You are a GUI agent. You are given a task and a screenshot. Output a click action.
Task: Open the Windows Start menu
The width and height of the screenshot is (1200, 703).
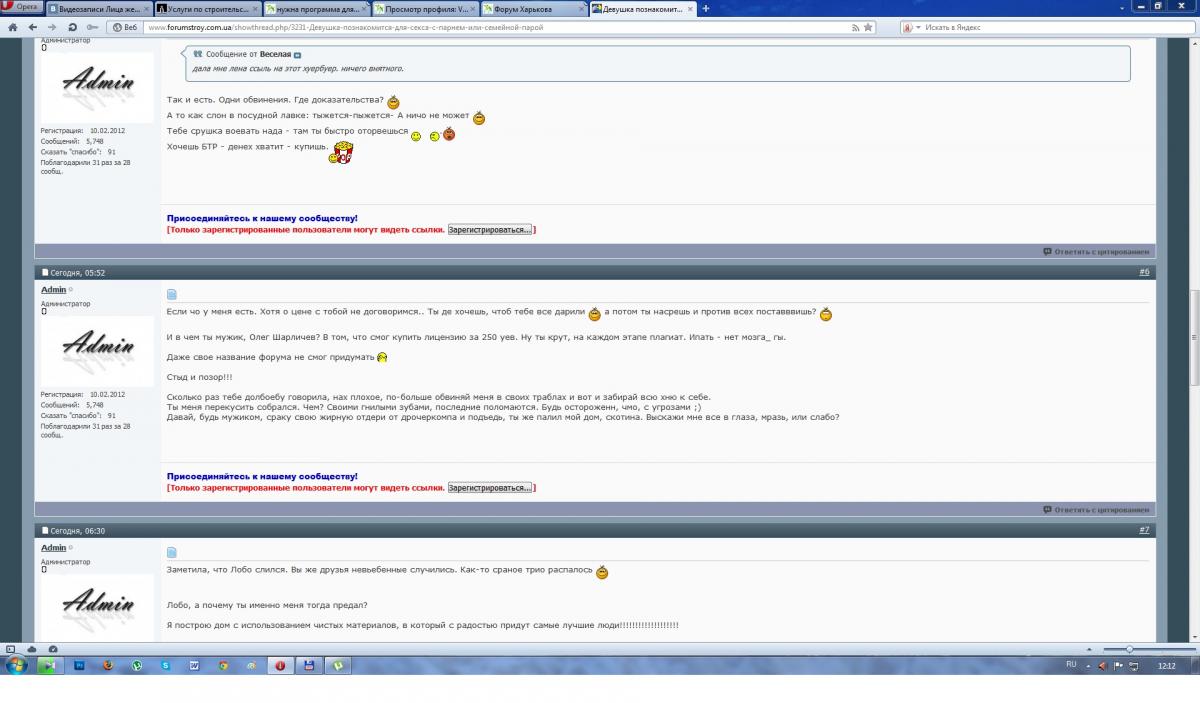click(17, 665)
